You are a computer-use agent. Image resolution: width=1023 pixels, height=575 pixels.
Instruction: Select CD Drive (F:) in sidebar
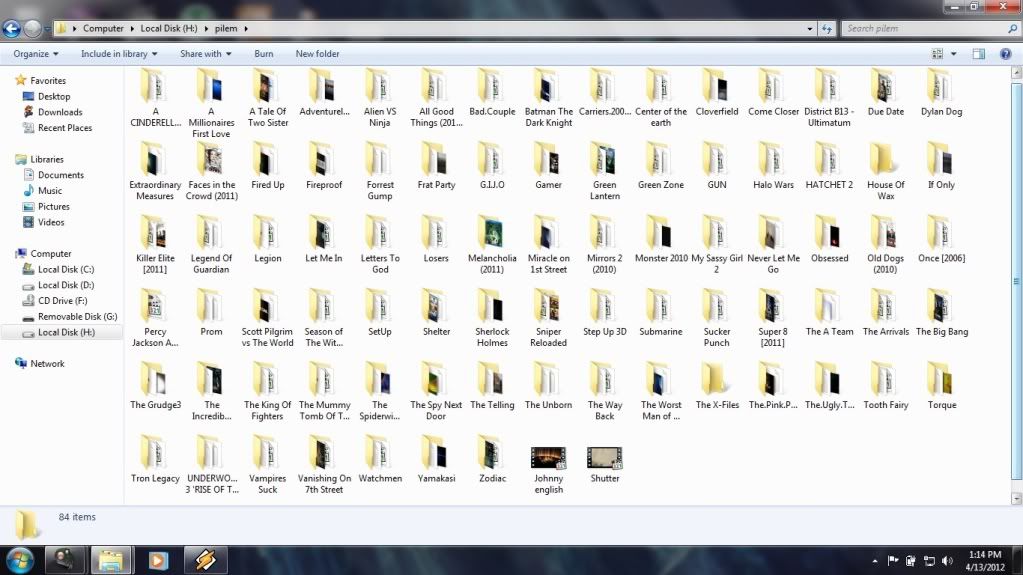(62, 301)
